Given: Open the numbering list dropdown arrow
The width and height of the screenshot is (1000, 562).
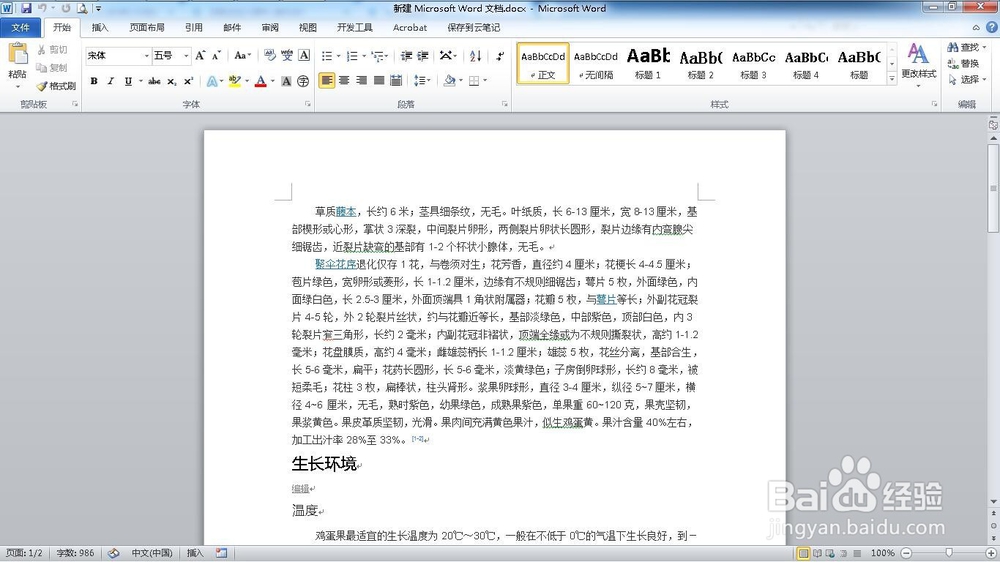Looking at the screenshot, I should coord(364,56).
